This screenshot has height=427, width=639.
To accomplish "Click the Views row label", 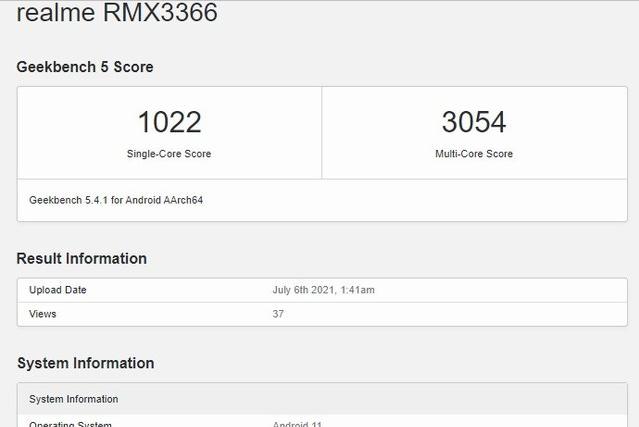I will (x=43, y=314).
